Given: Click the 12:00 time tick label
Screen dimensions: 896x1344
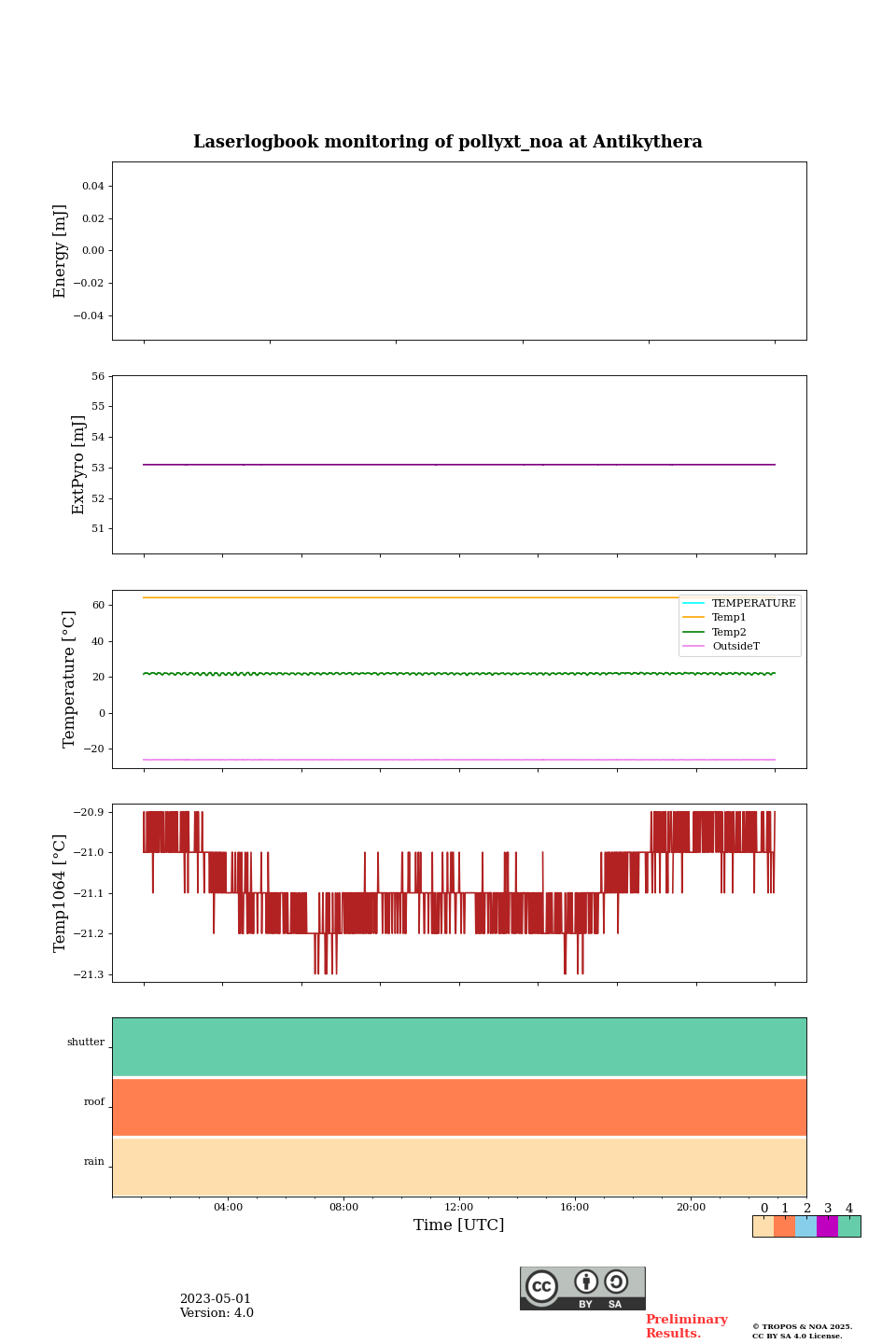Looking at the screenshot, I should tap(459, 1207).
